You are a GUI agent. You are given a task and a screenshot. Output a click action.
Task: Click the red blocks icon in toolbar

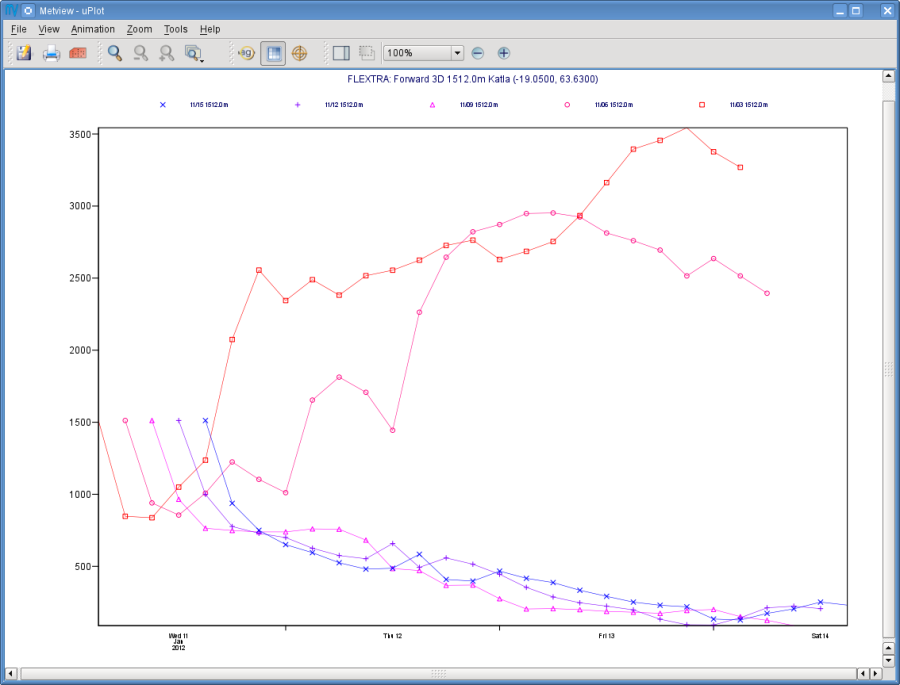click(x=78, y=53)
